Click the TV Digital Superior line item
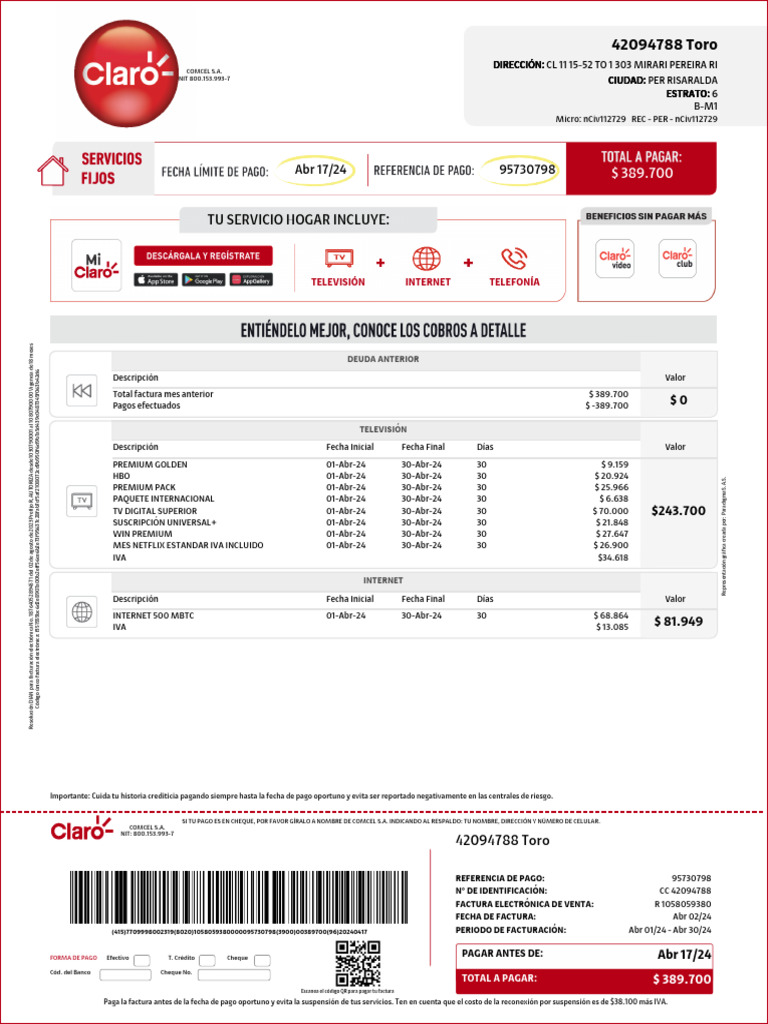 370,511
